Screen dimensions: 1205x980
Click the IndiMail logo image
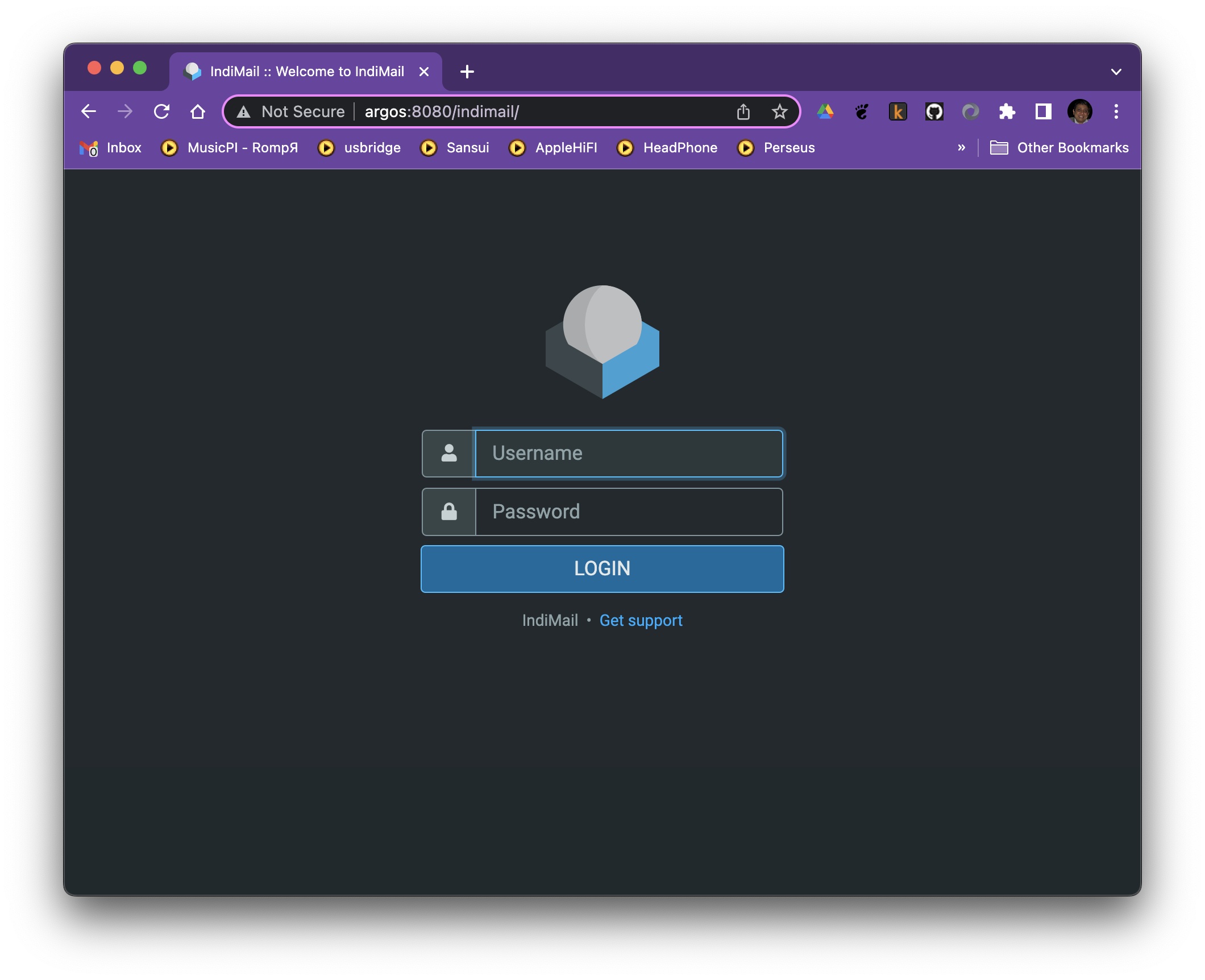[602, 342]
